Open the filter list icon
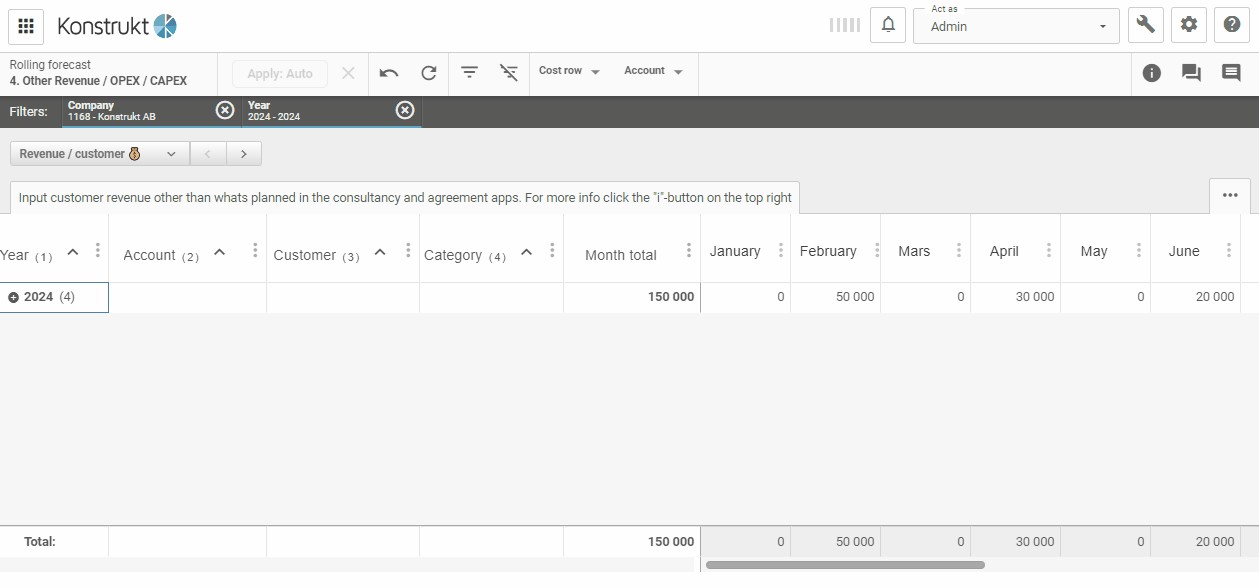Screen dimensions: 1259x588 point(469,73)
